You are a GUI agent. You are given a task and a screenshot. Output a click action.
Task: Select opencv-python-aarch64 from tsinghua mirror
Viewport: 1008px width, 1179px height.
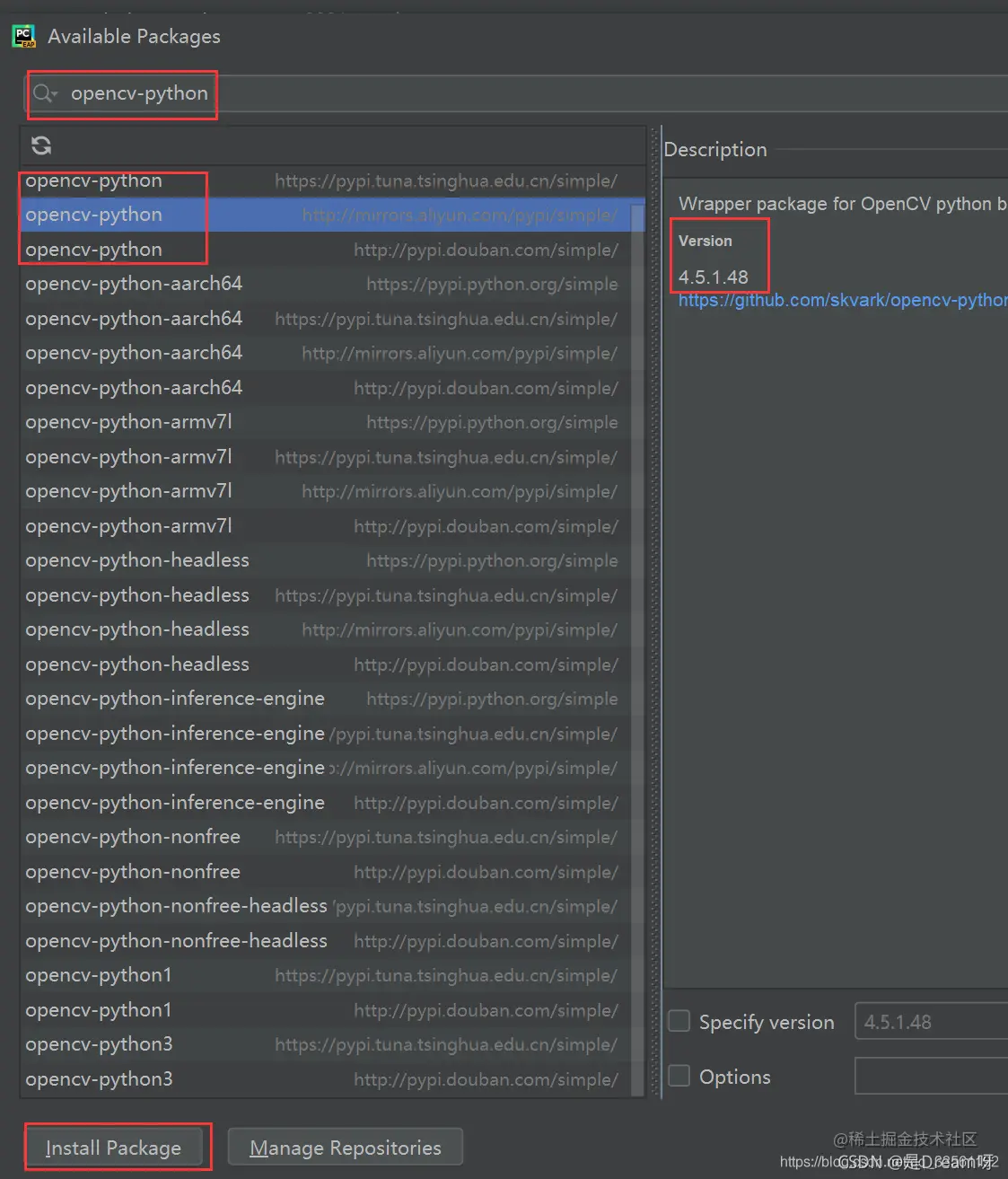[x=325, y=319]
